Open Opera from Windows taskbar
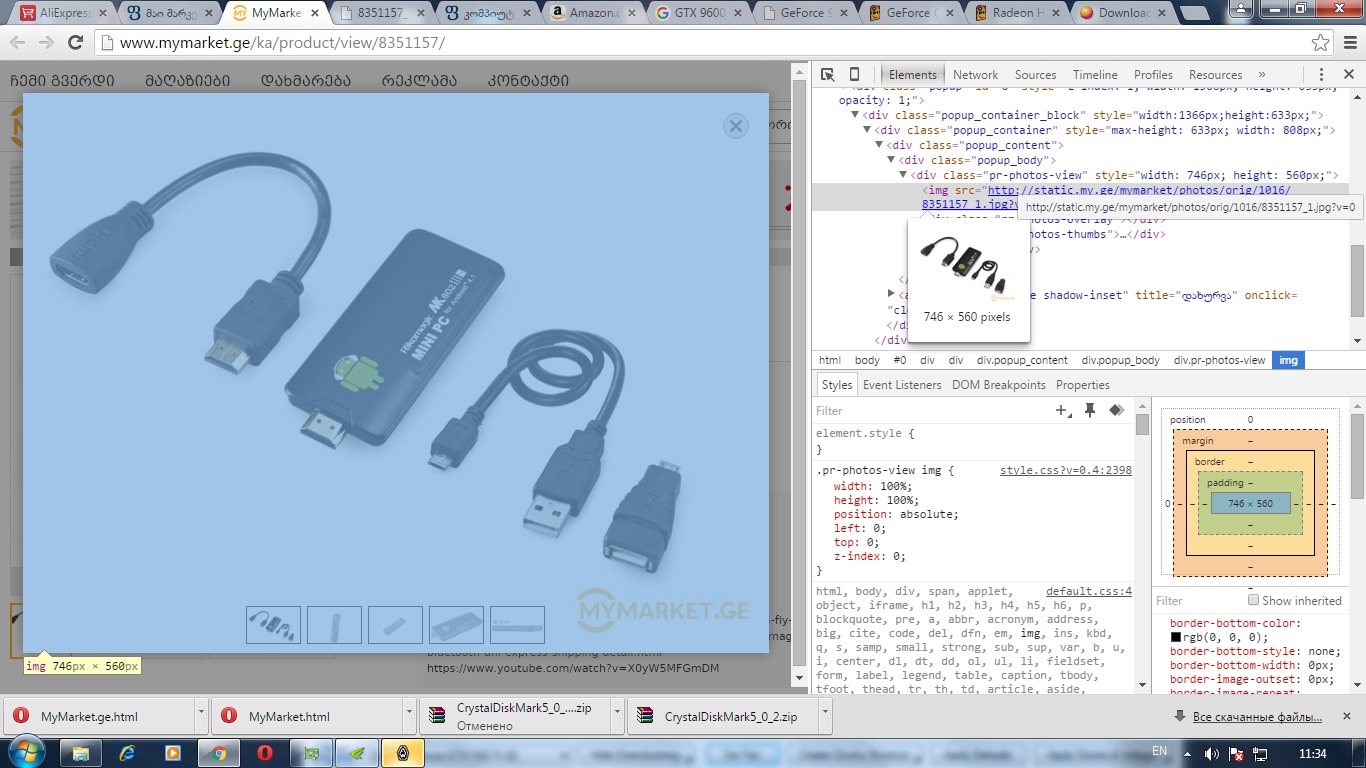The width and height of the screenshot is (1366, 768). pyautogui.click(x=265, y=752)
